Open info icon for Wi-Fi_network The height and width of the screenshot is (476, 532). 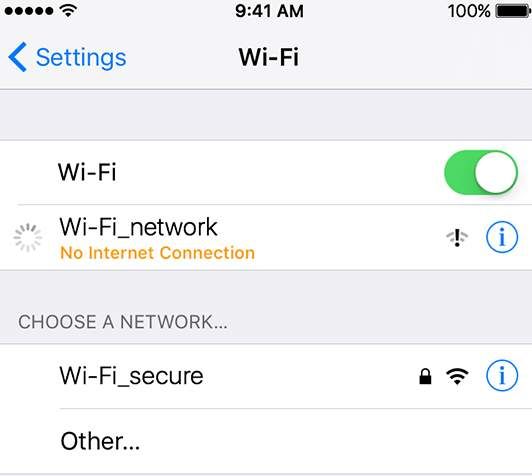(502, 237)
